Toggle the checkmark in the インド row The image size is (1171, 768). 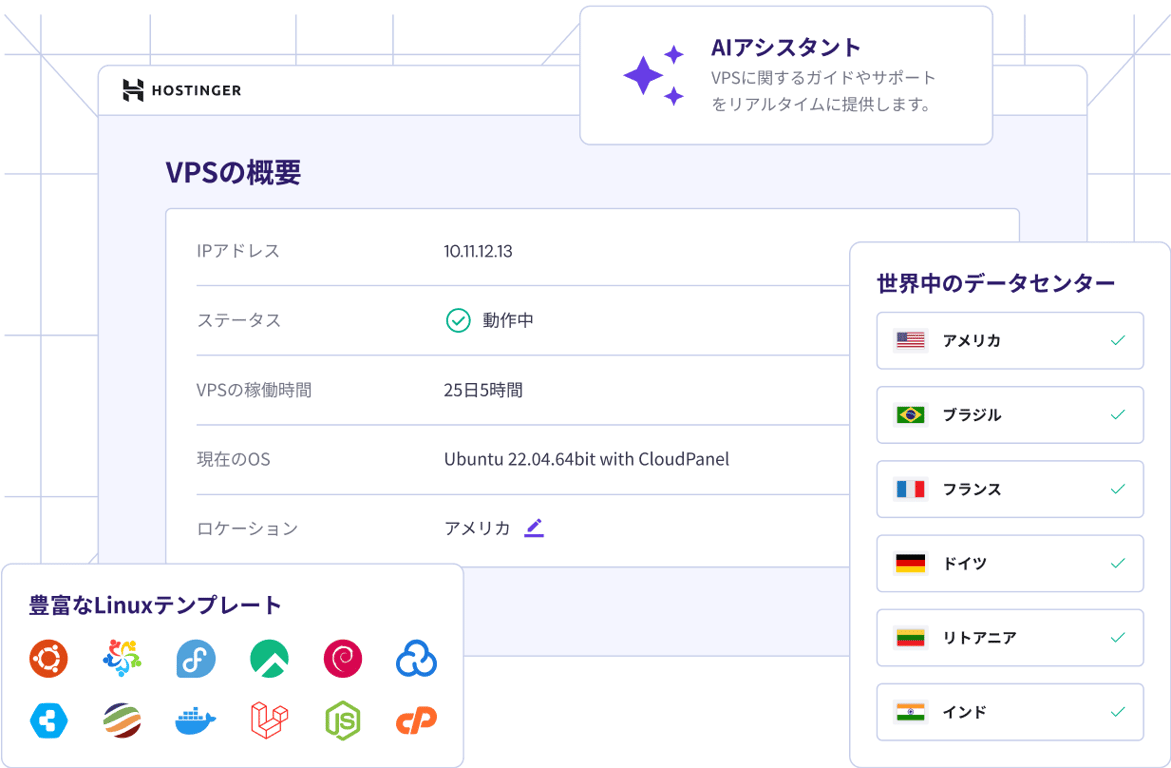1117,712
